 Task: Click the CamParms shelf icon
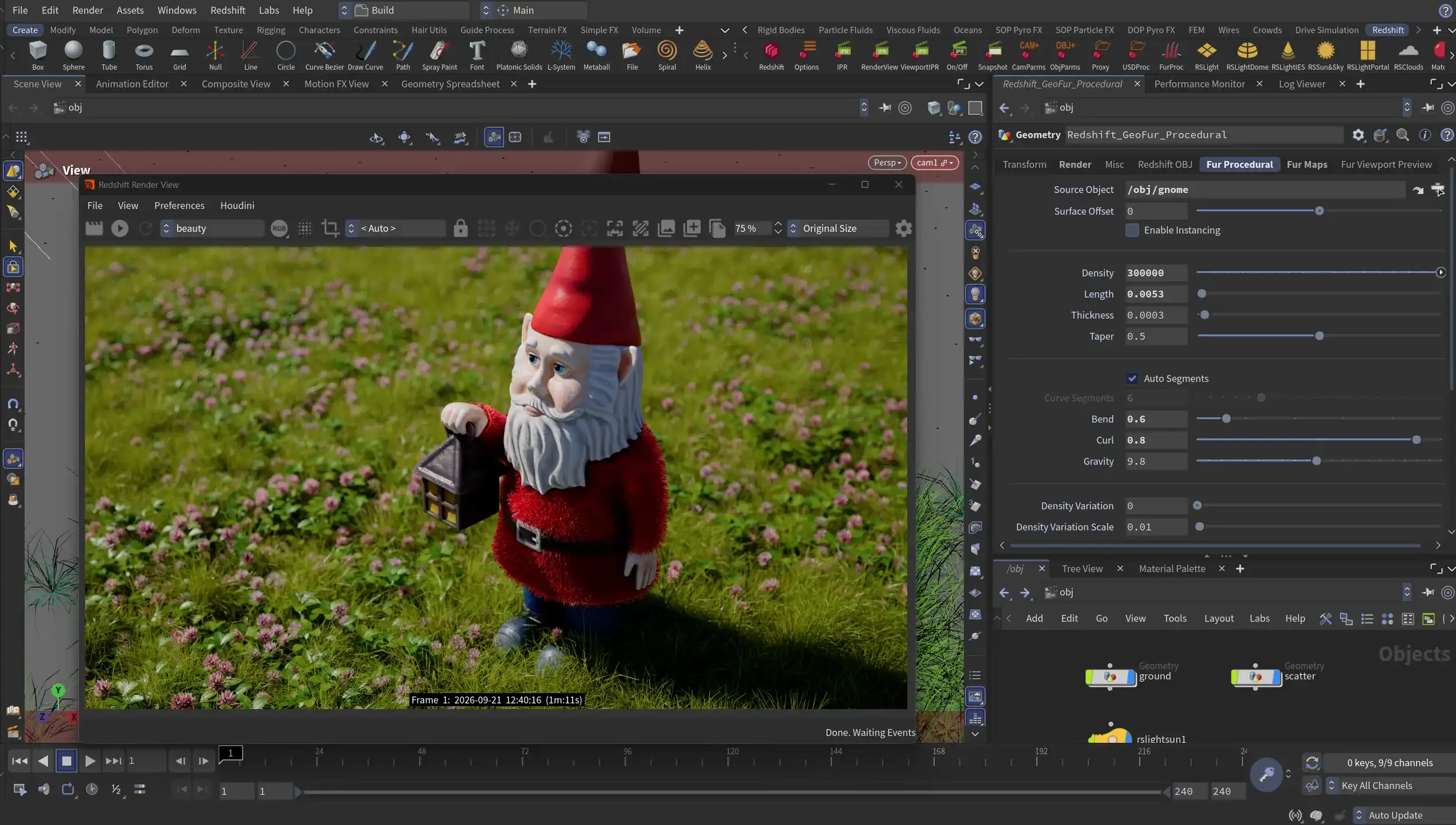pos(1028,55)
